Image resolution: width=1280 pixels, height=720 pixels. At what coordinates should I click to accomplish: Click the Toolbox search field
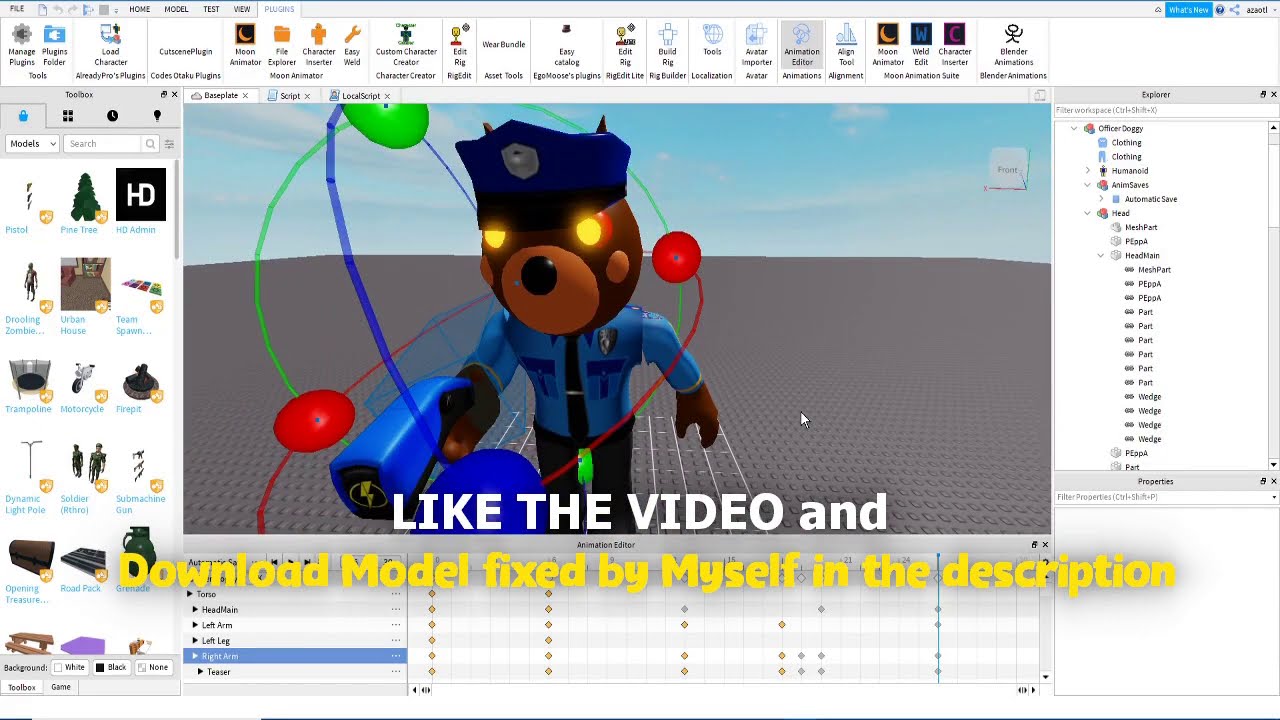tap(104, 144)
